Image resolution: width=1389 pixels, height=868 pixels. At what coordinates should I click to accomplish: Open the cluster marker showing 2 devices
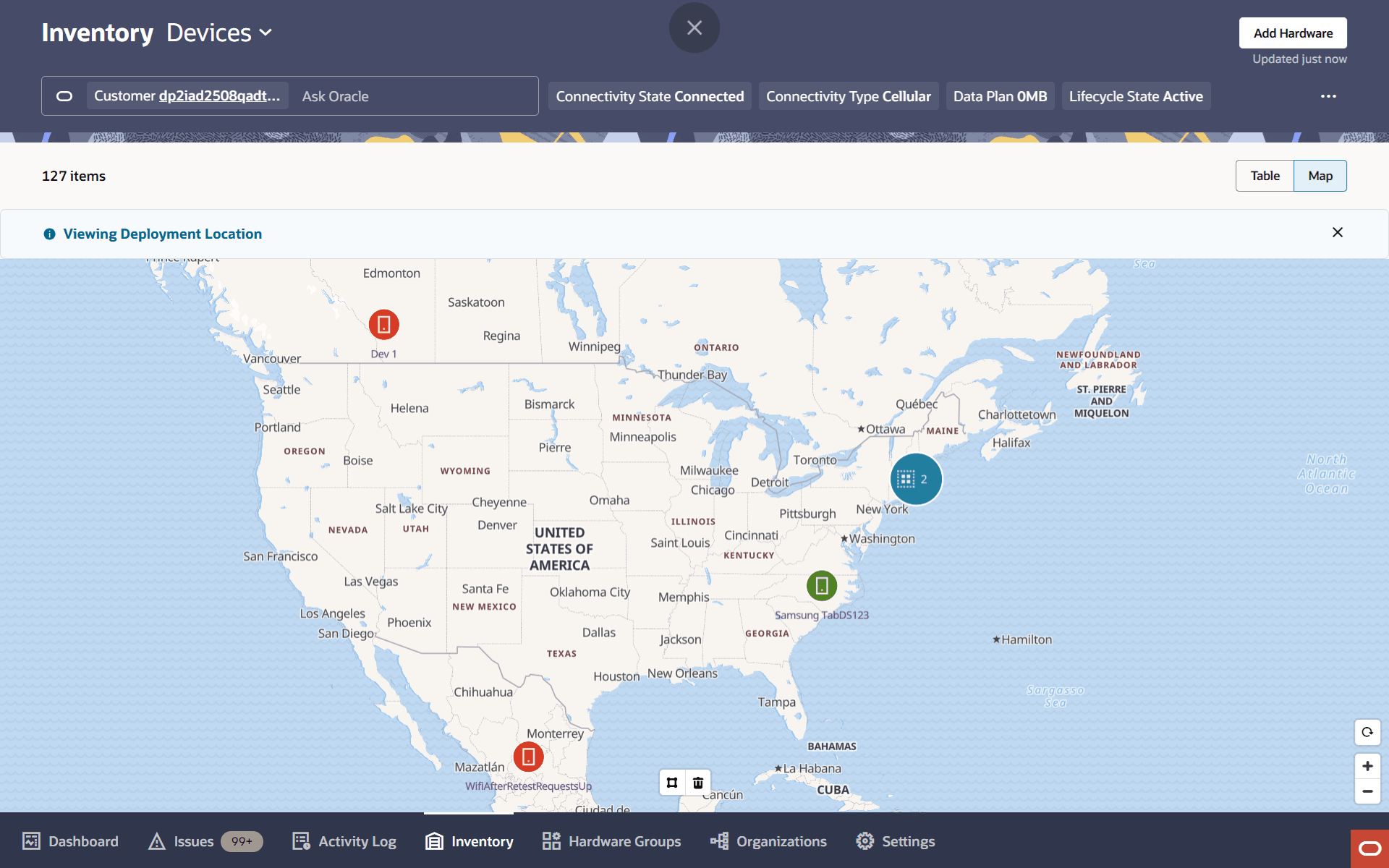(x=916, y=479)
